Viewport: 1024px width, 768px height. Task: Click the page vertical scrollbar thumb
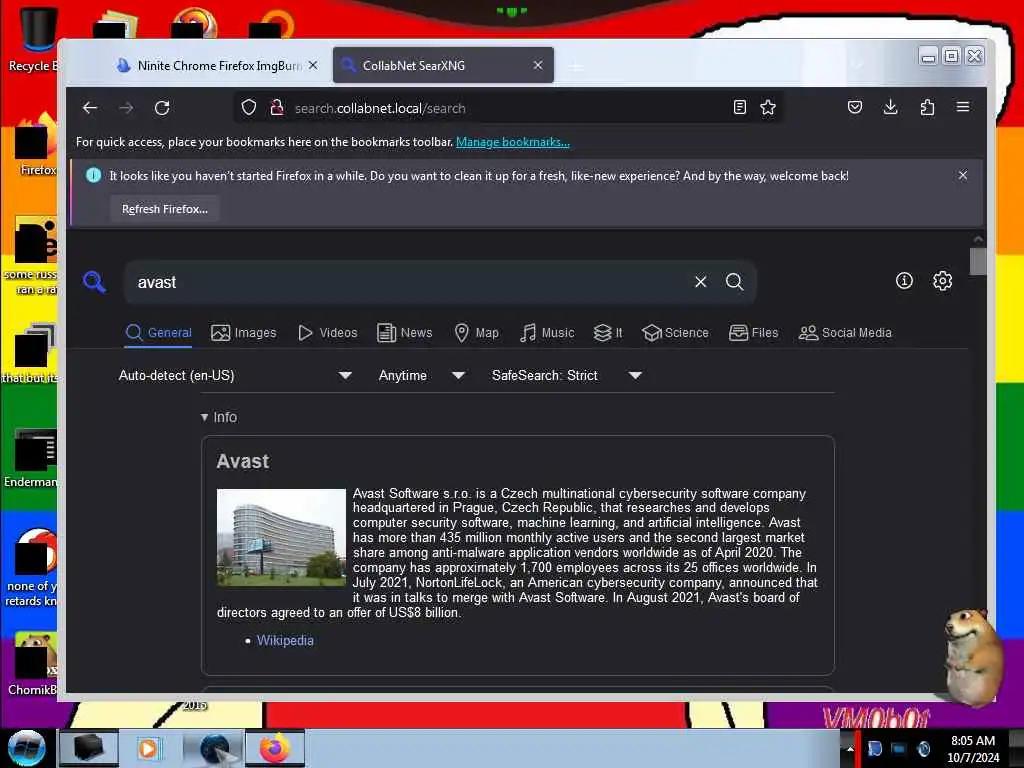pyautogui.click(x=978, y=262)
